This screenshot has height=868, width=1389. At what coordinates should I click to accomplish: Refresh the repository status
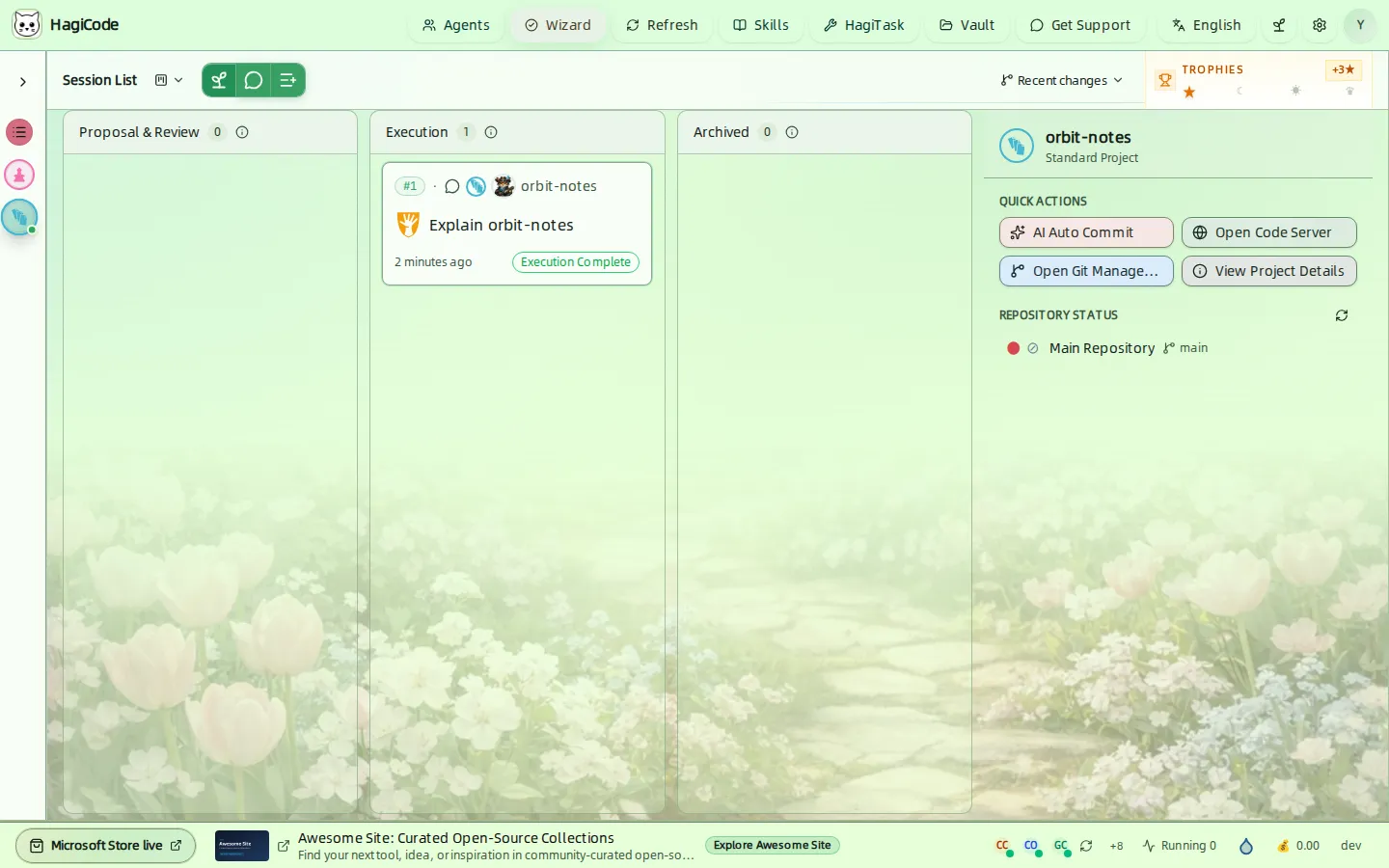1342,315
